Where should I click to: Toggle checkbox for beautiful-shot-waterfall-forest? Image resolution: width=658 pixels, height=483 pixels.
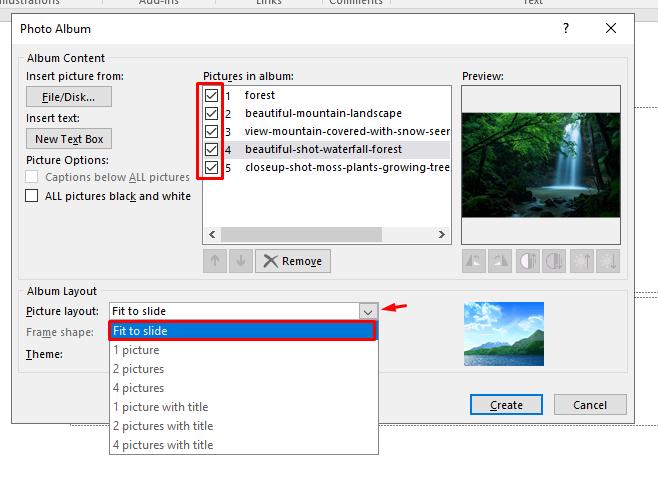(x=212, y=149)
